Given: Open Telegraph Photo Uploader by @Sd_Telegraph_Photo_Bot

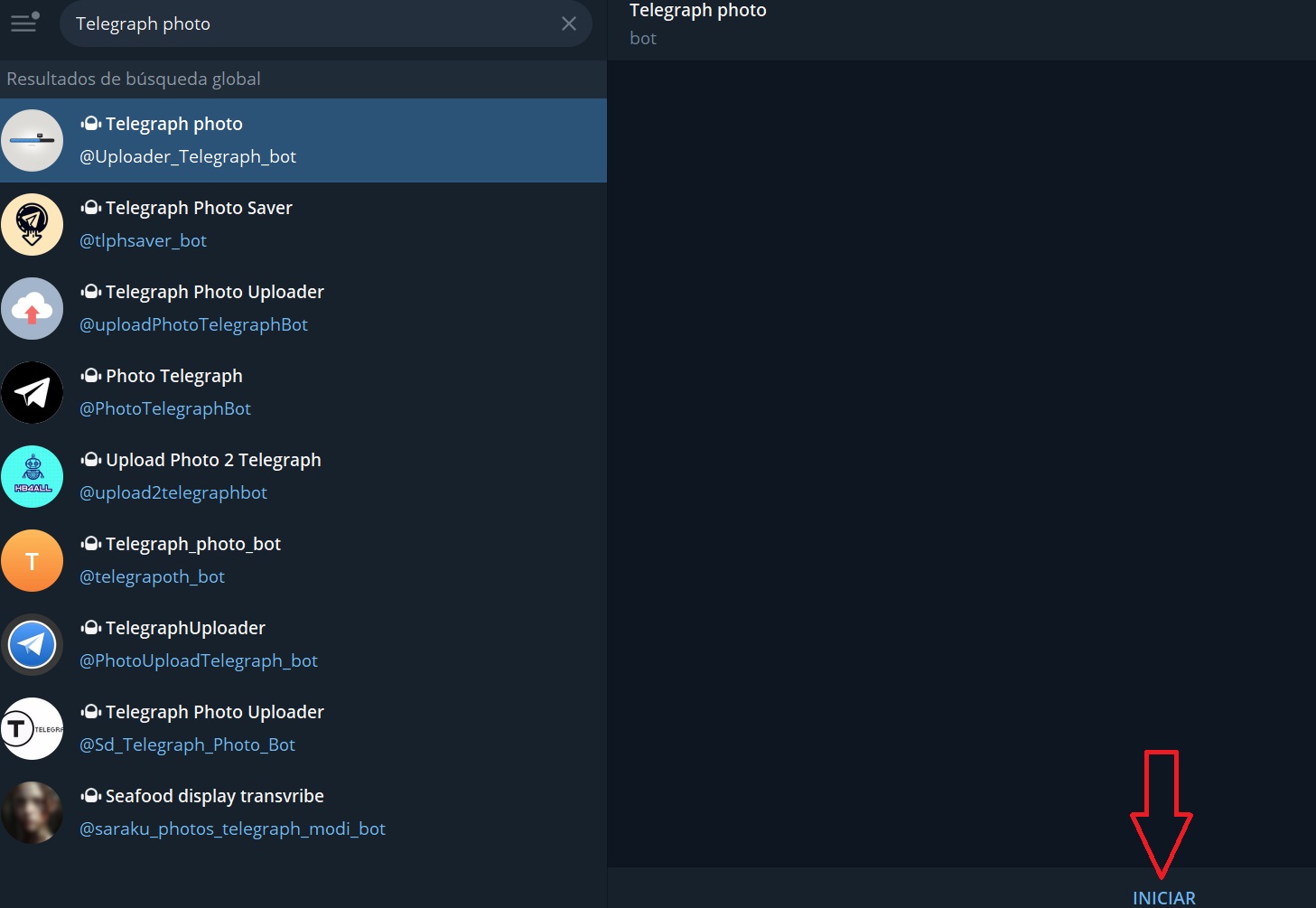Looking at the screenshot, I should [303, 729].
